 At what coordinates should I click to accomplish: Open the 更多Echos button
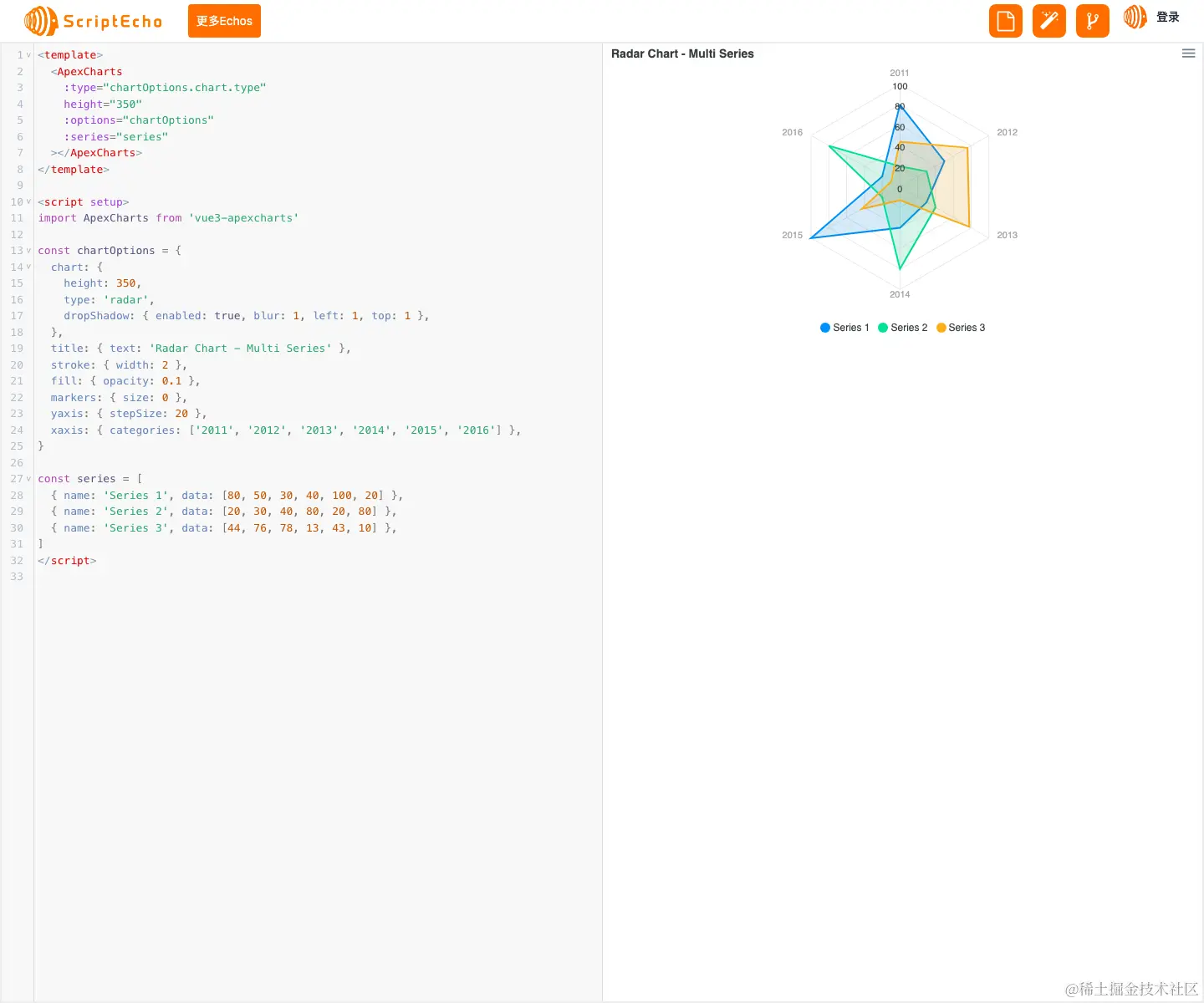[x=224, y=21]
